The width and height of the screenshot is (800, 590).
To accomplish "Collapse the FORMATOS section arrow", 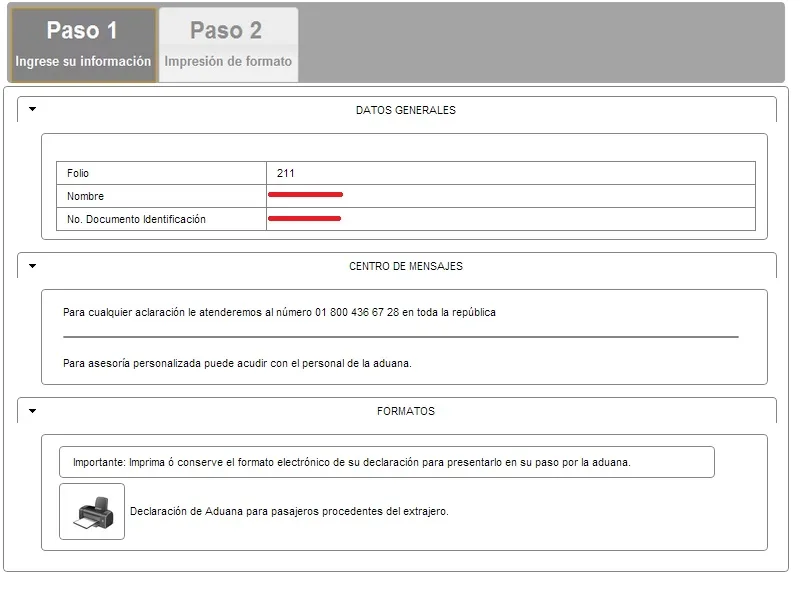I will point(31,410).
